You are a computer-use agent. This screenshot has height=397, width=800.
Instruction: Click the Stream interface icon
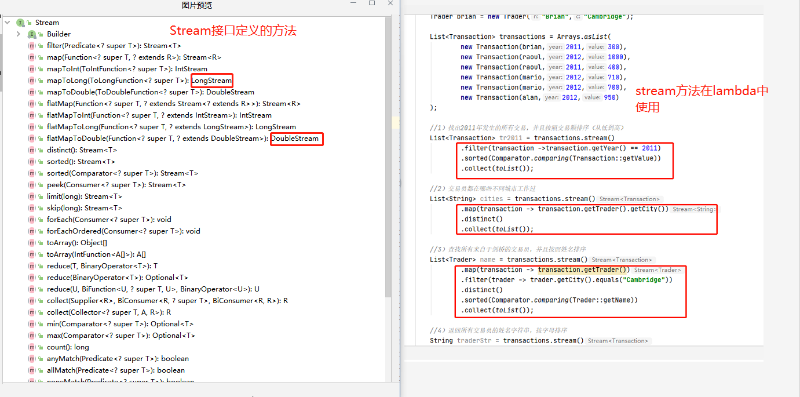pyautogui.click(x=20, y=22)
